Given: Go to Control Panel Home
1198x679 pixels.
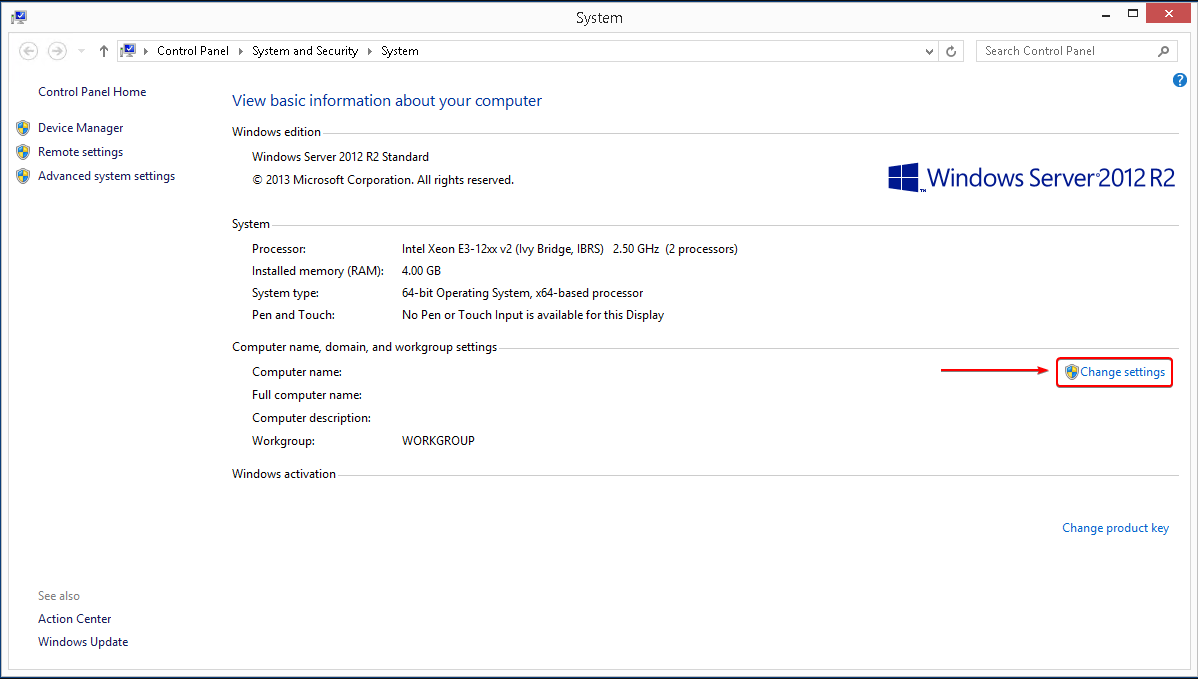Looking at the screenshot, I should pos(91,91).
